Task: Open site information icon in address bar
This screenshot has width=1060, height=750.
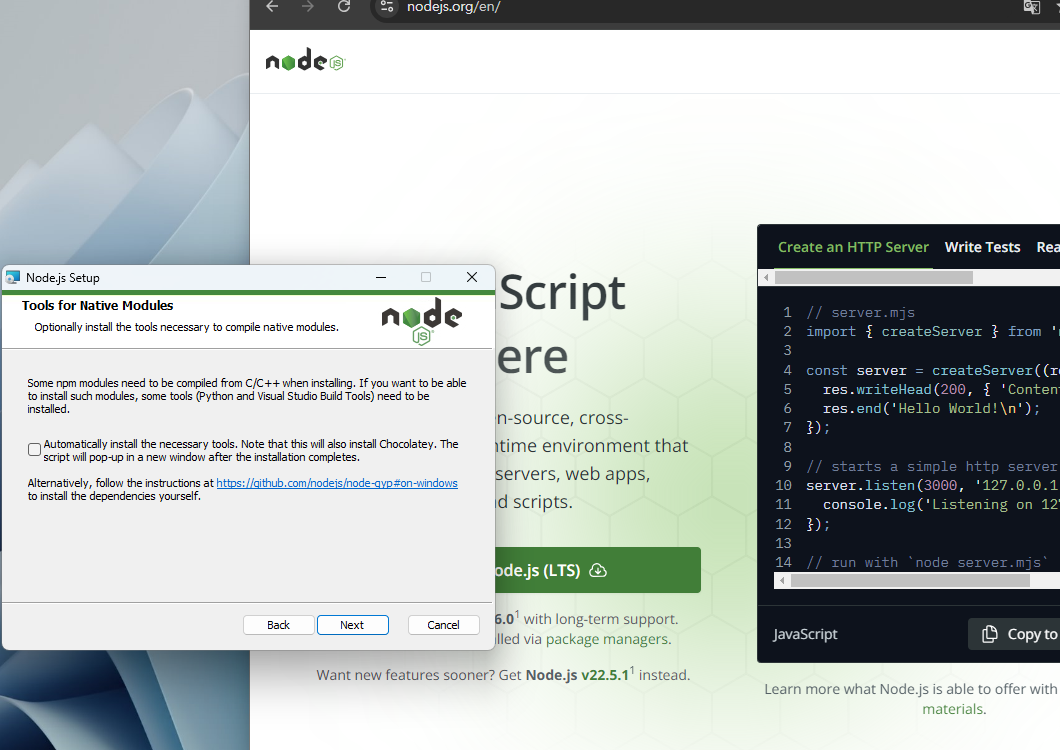Action: (x=387, y=7)
